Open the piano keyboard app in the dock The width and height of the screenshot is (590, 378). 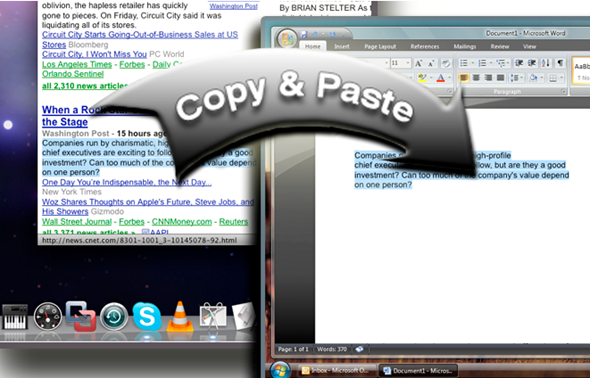coord(15,317)
